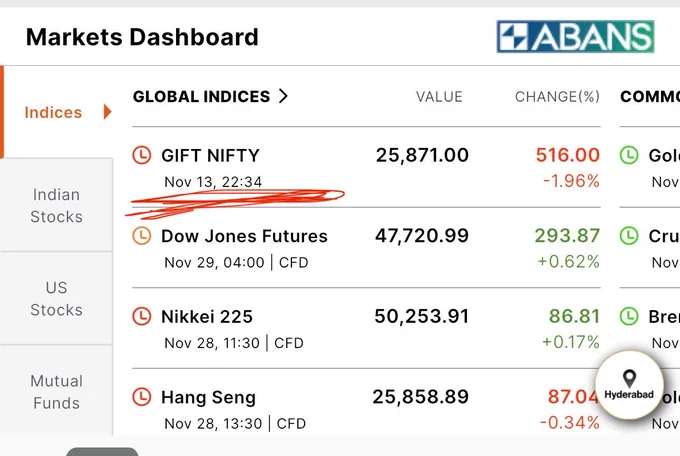Click the Hang Seng clock icon

(x=141, y=397)
